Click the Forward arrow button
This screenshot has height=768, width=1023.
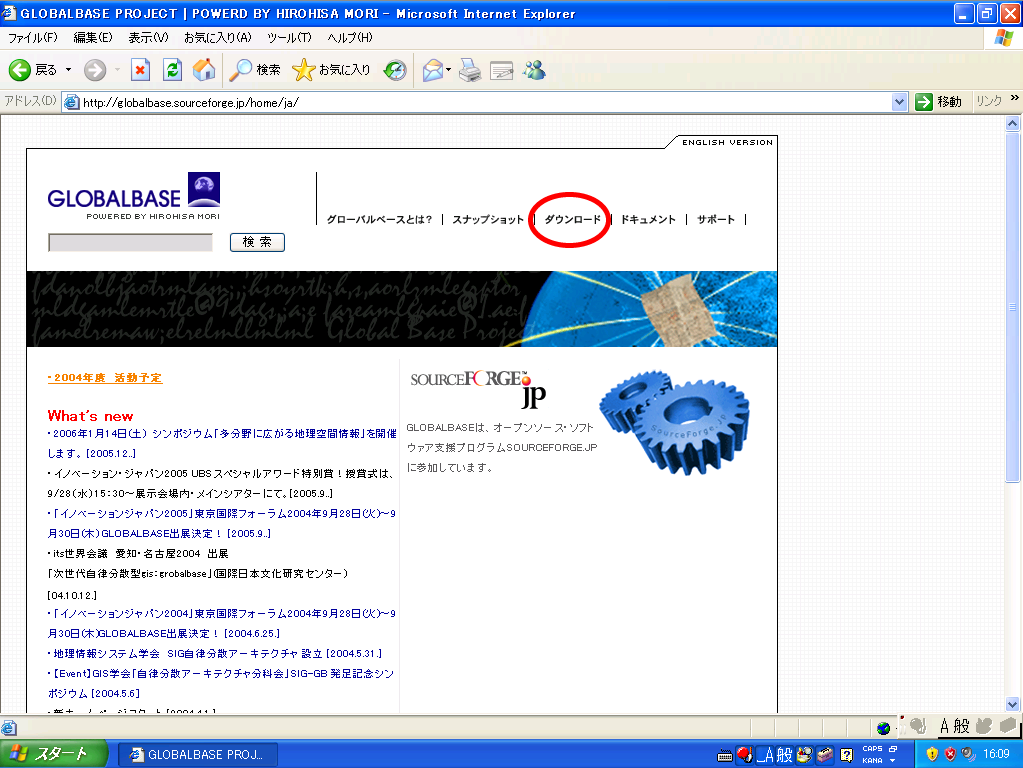(x=95, y=70)
